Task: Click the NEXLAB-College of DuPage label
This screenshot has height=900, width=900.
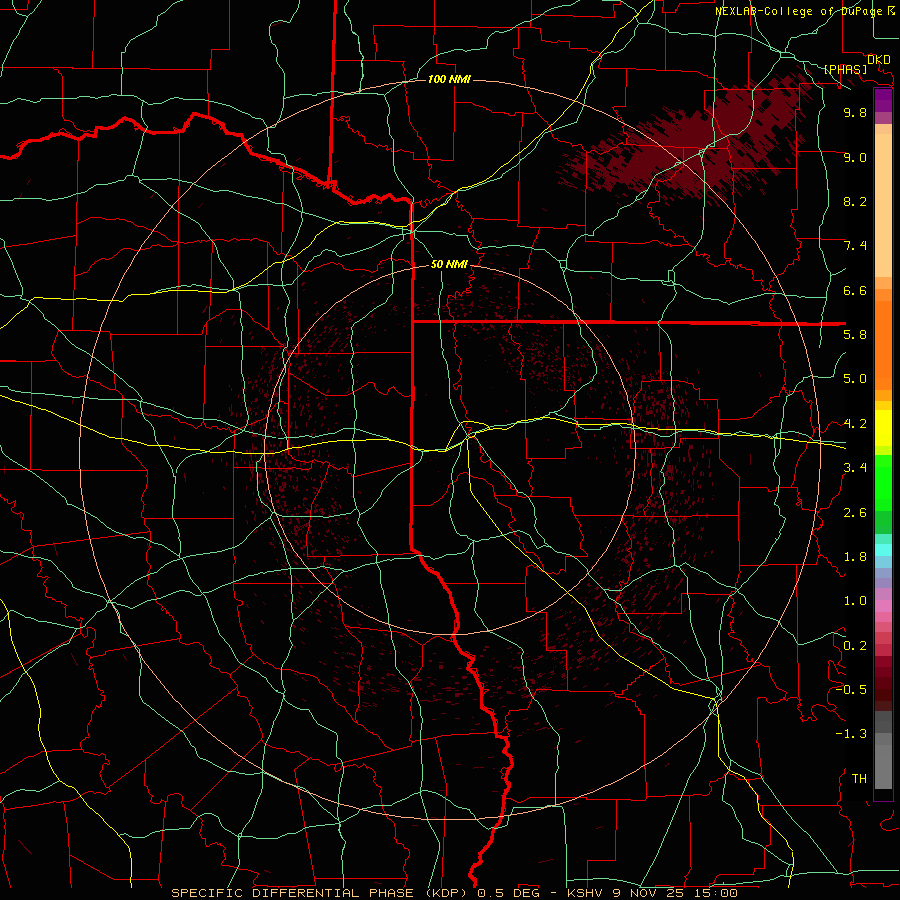Action: point(798,11)
